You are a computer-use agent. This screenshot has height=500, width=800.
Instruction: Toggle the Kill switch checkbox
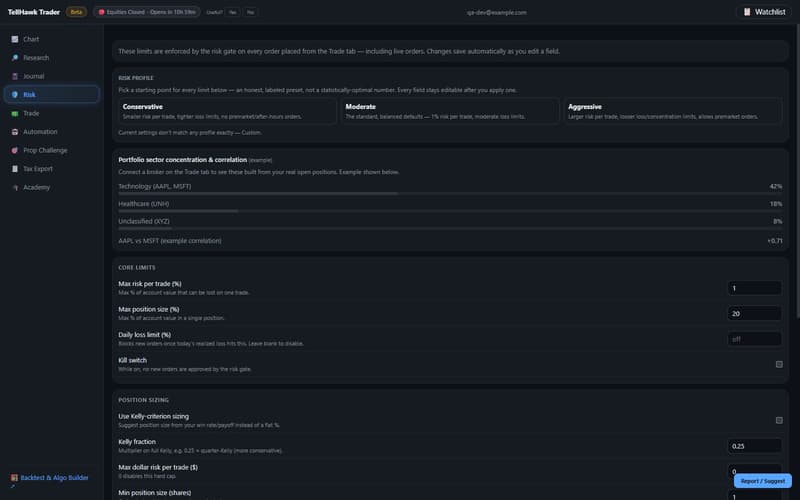779,364
